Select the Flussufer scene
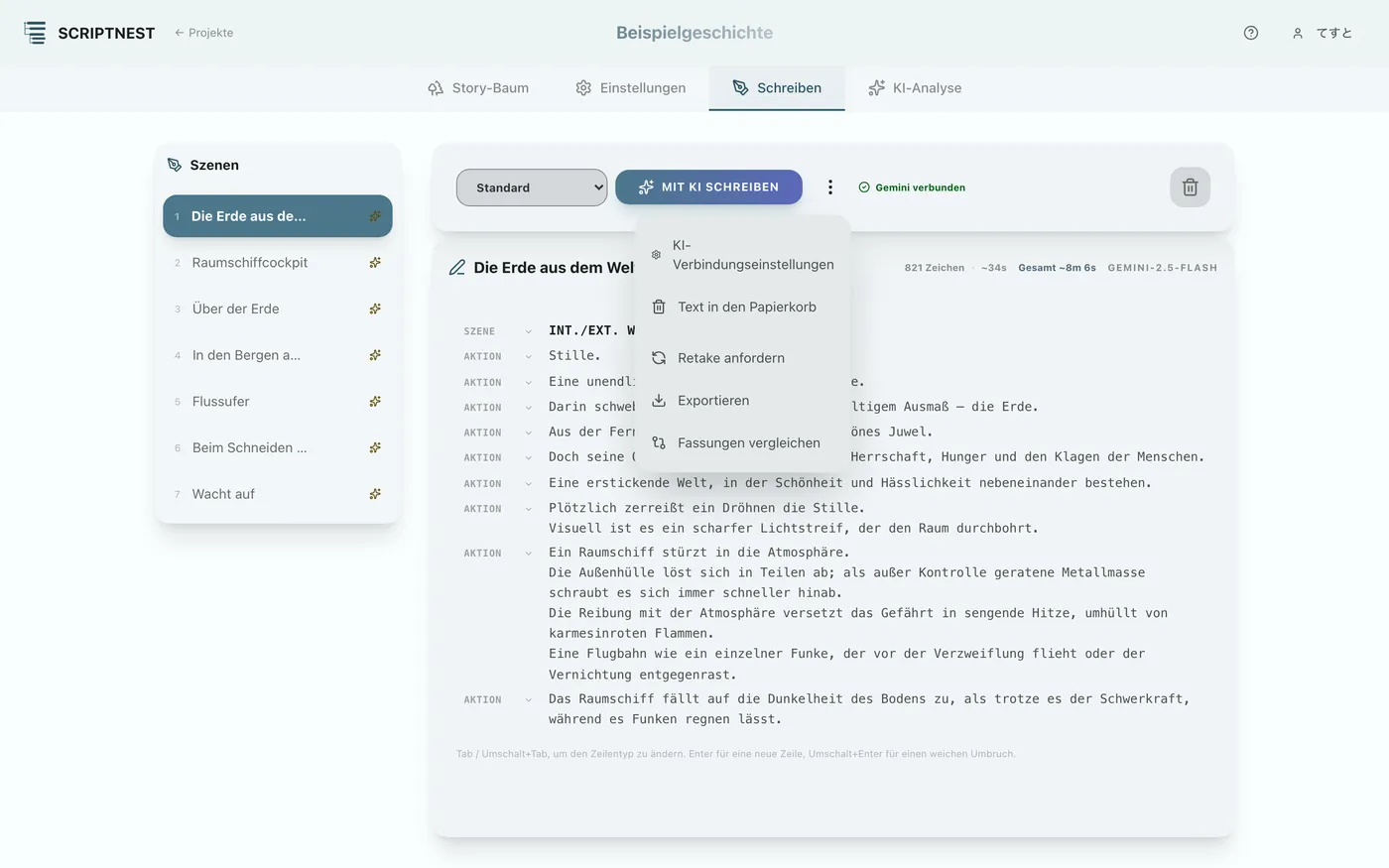Screen dimensions: 1389x868 point(278,402)
